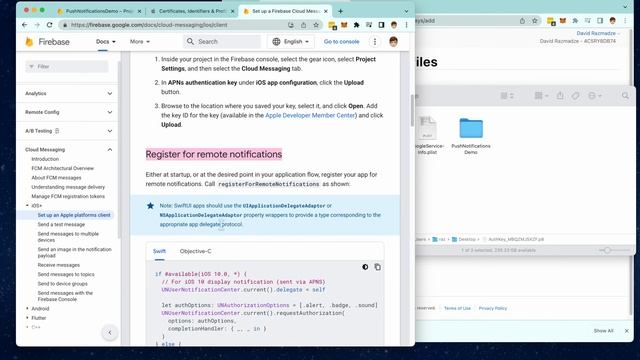
Task: Open a new tab with the plus button
Action: 340,11
